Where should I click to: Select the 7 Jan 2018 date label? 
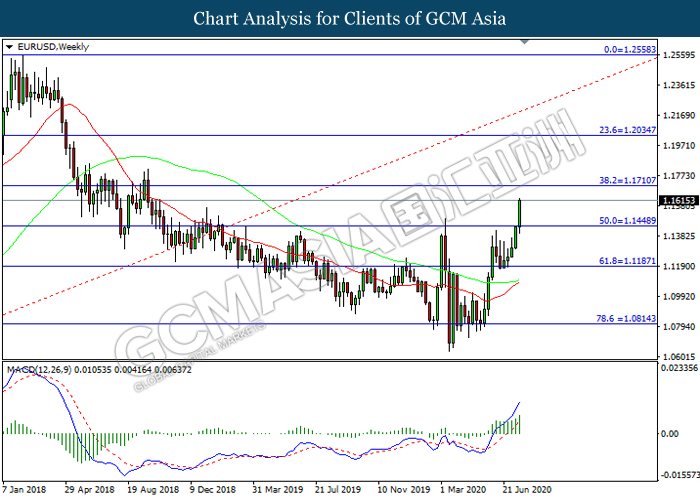point(27,492)
